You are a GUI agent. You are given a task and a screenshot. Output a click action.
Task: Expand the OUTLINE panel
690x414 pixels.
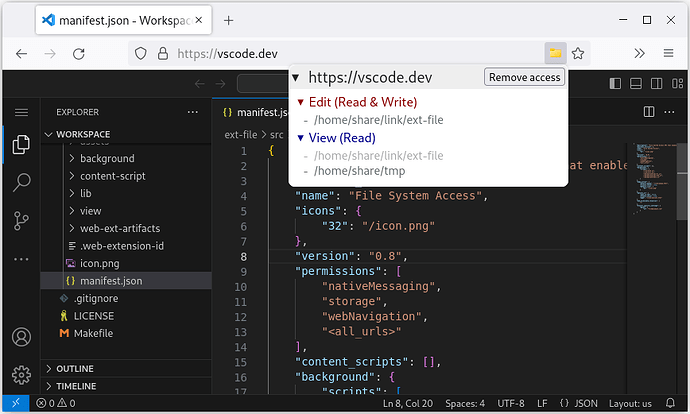[74, 368]
